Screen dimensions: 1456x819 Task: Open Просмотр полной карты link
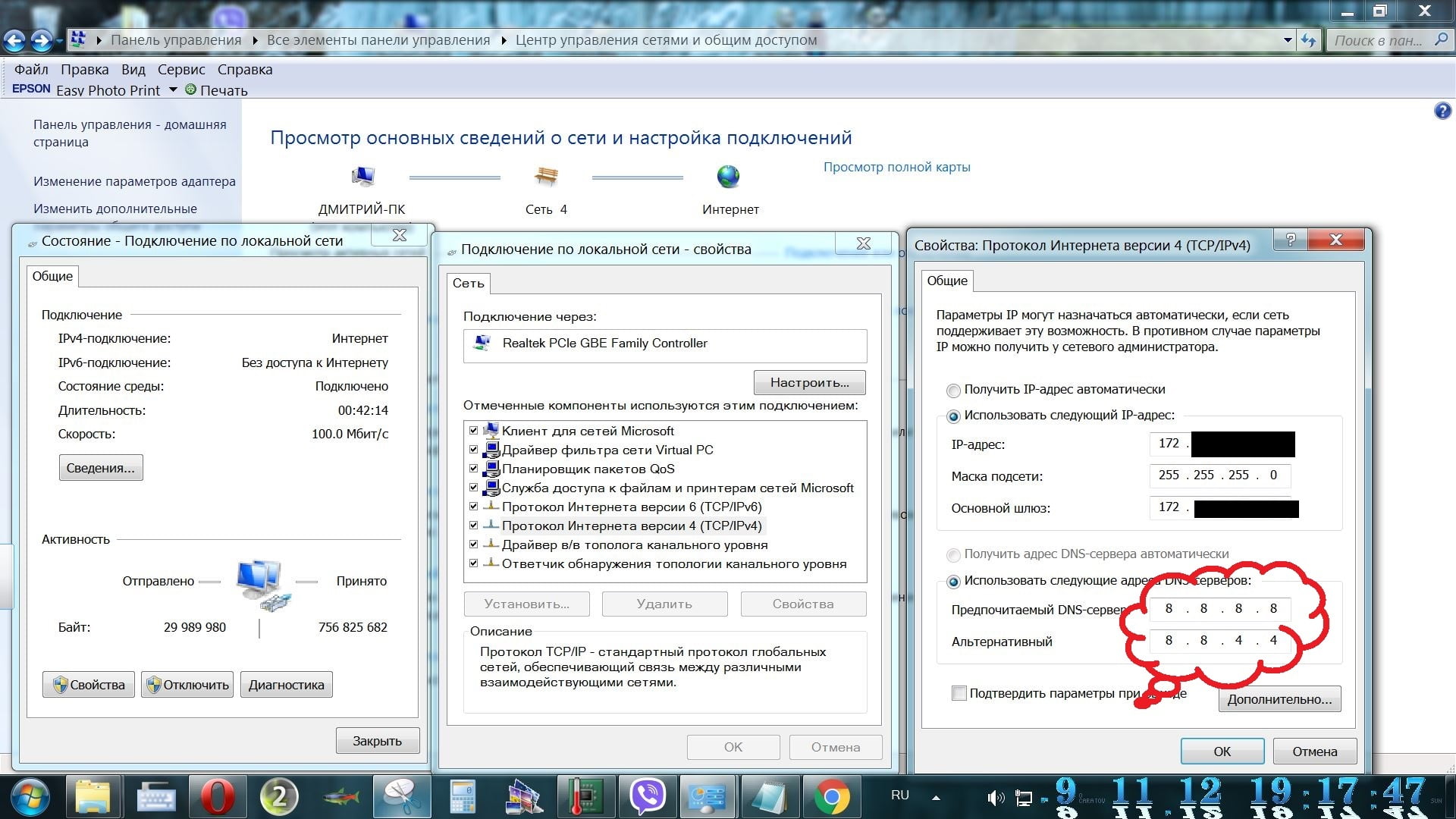pyautogui.click(x=896, y=167)
